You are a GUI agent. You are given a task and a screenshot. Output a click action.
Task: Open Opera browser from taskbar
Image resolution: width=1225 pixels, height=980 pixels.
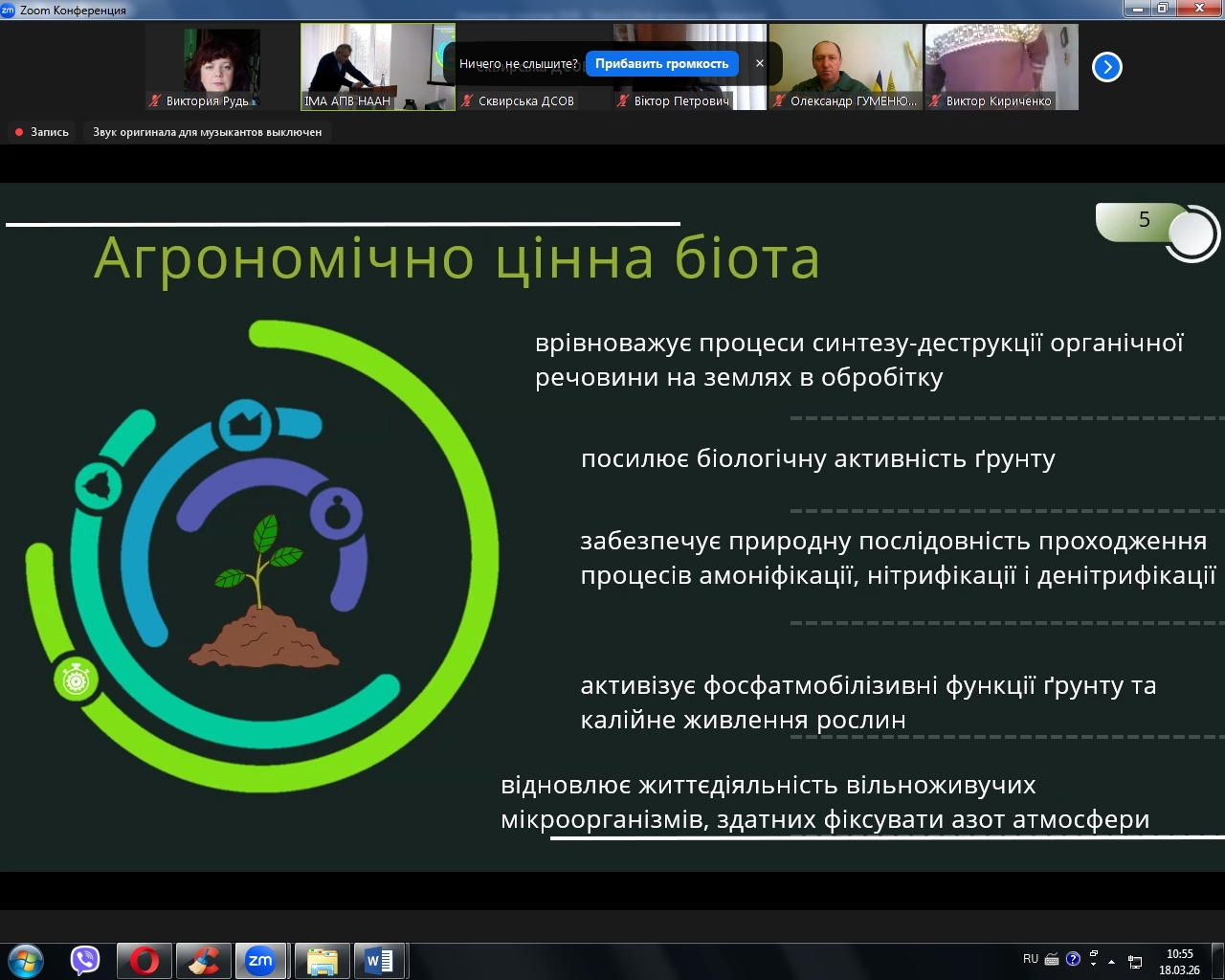click(x=145, y=960)
